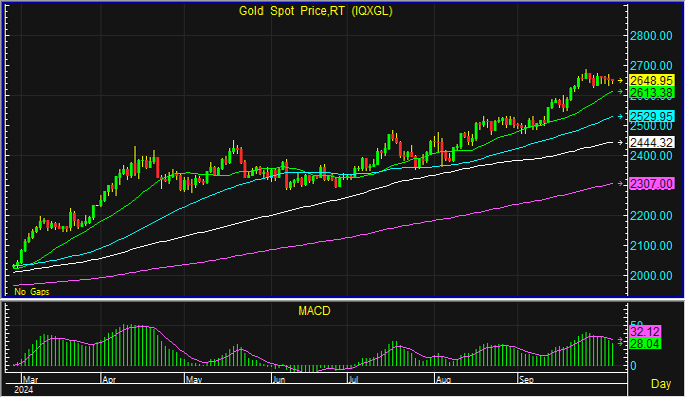Click the Jun marker on the time axis
The width and height of the screenshot is (686, 398).
click(279, 379)
